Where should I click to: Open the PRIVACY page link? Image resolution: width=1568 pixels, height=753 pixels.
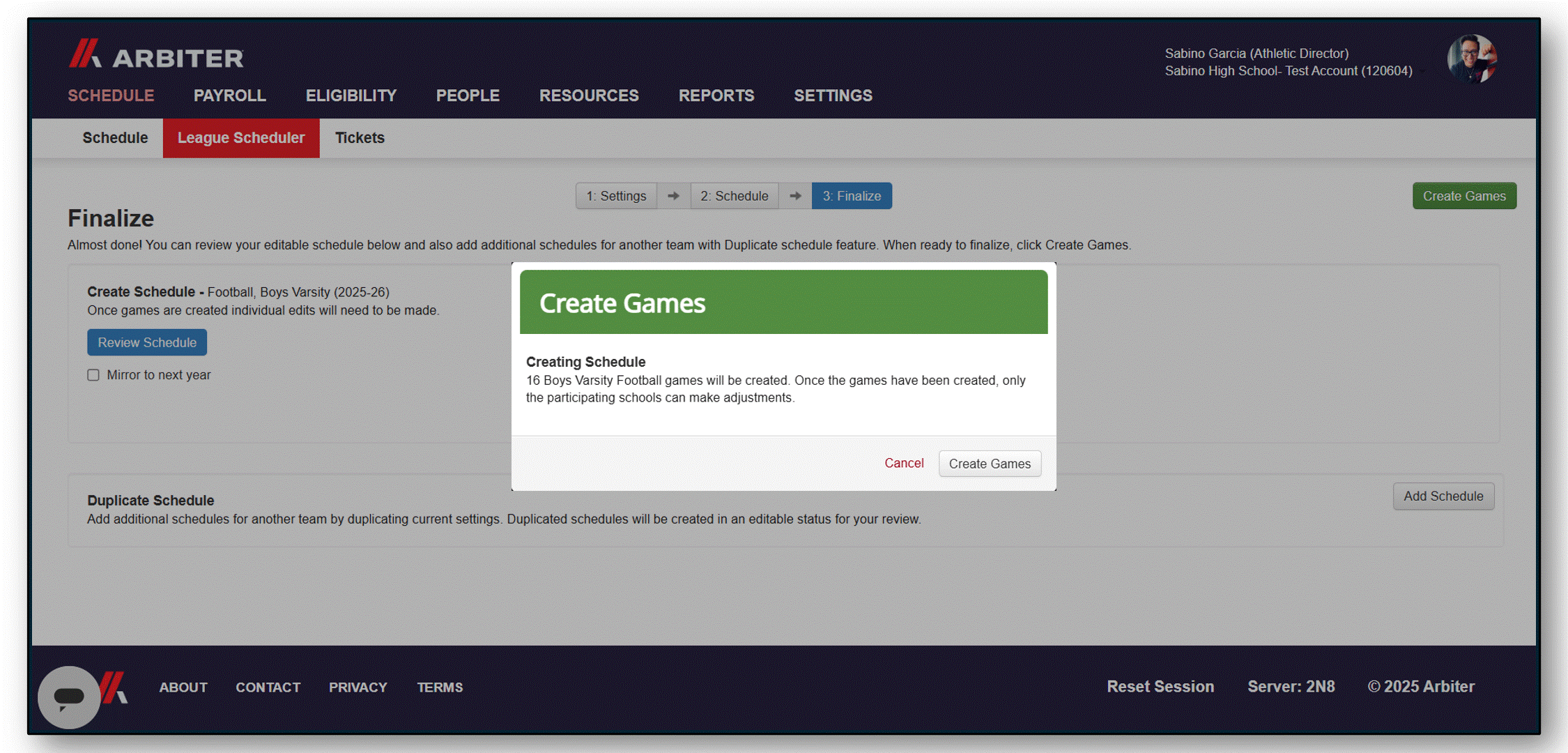click(x=358, y=687)
